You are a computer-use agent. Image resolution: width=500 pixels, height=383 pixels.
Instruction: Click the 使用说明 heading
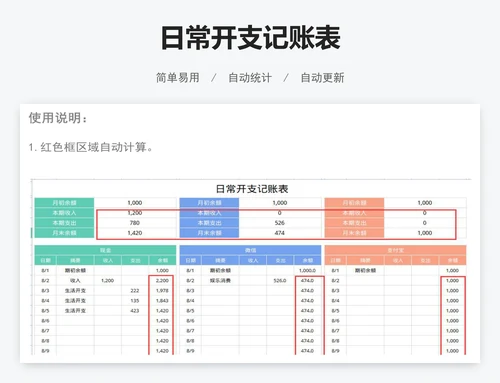point(58,118)
